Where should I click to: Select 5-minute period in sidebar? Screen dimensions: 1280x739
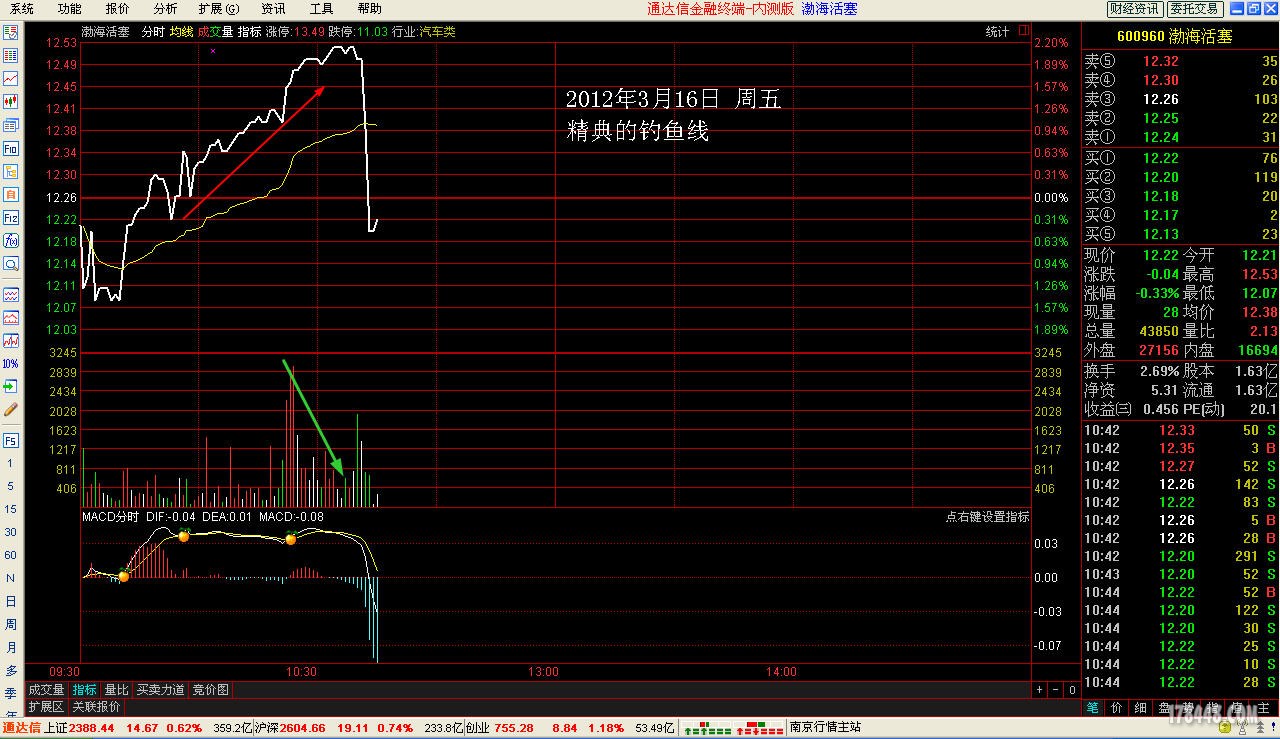point(11,486)
